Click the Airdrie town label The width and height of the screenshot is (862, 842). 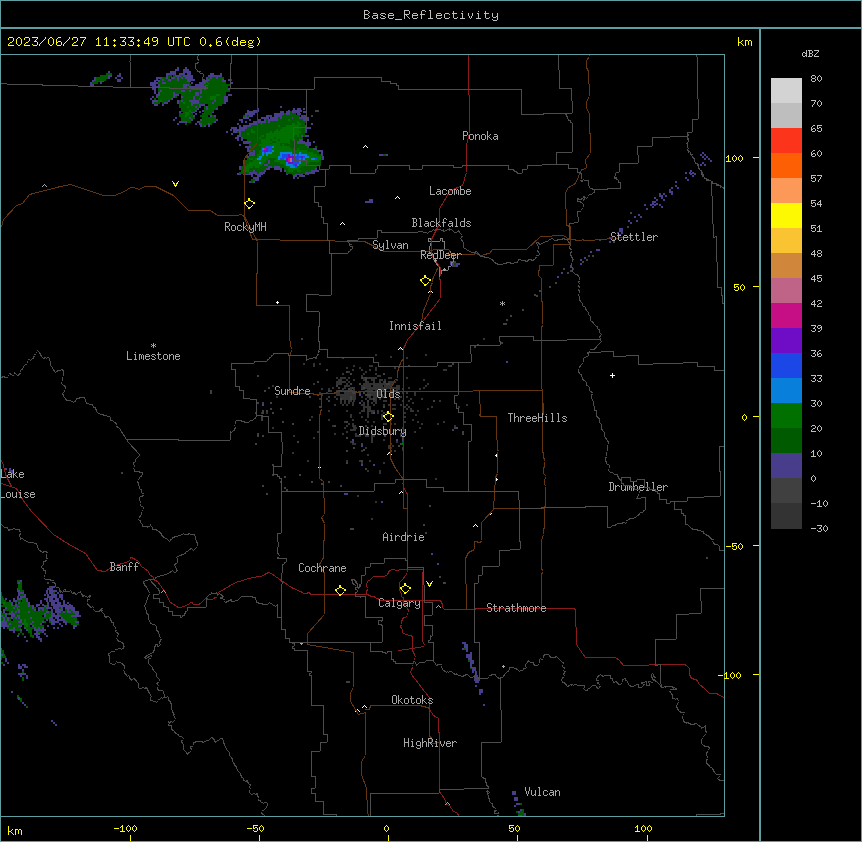tap(403, 537)
